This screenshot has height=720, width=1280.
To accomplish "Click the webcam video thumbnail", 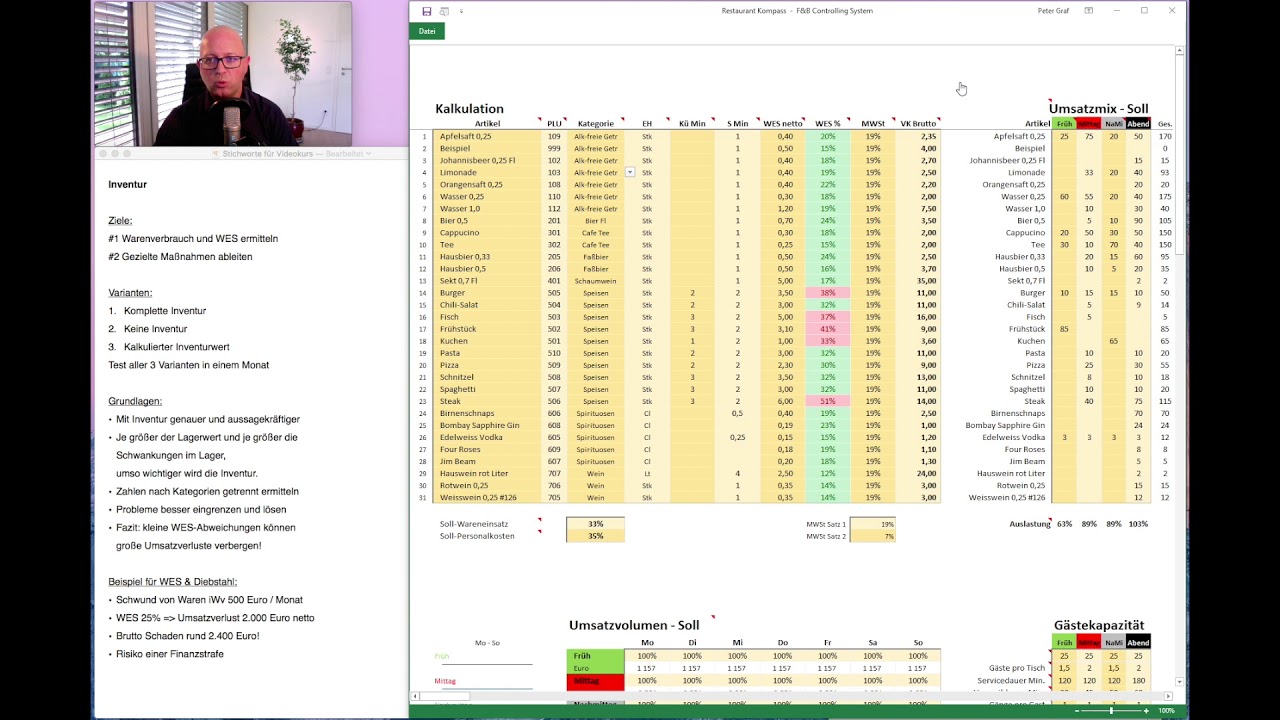I will pyautogui.click(x=222, y=74).
